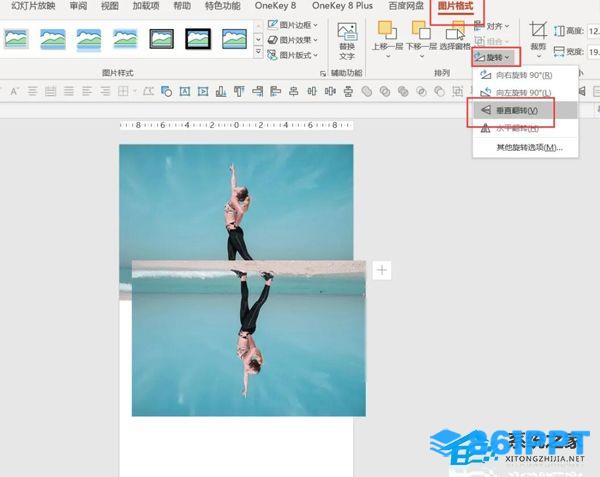
Task: Expand the picture styles gallery more arrow
Action: (259, 53)
